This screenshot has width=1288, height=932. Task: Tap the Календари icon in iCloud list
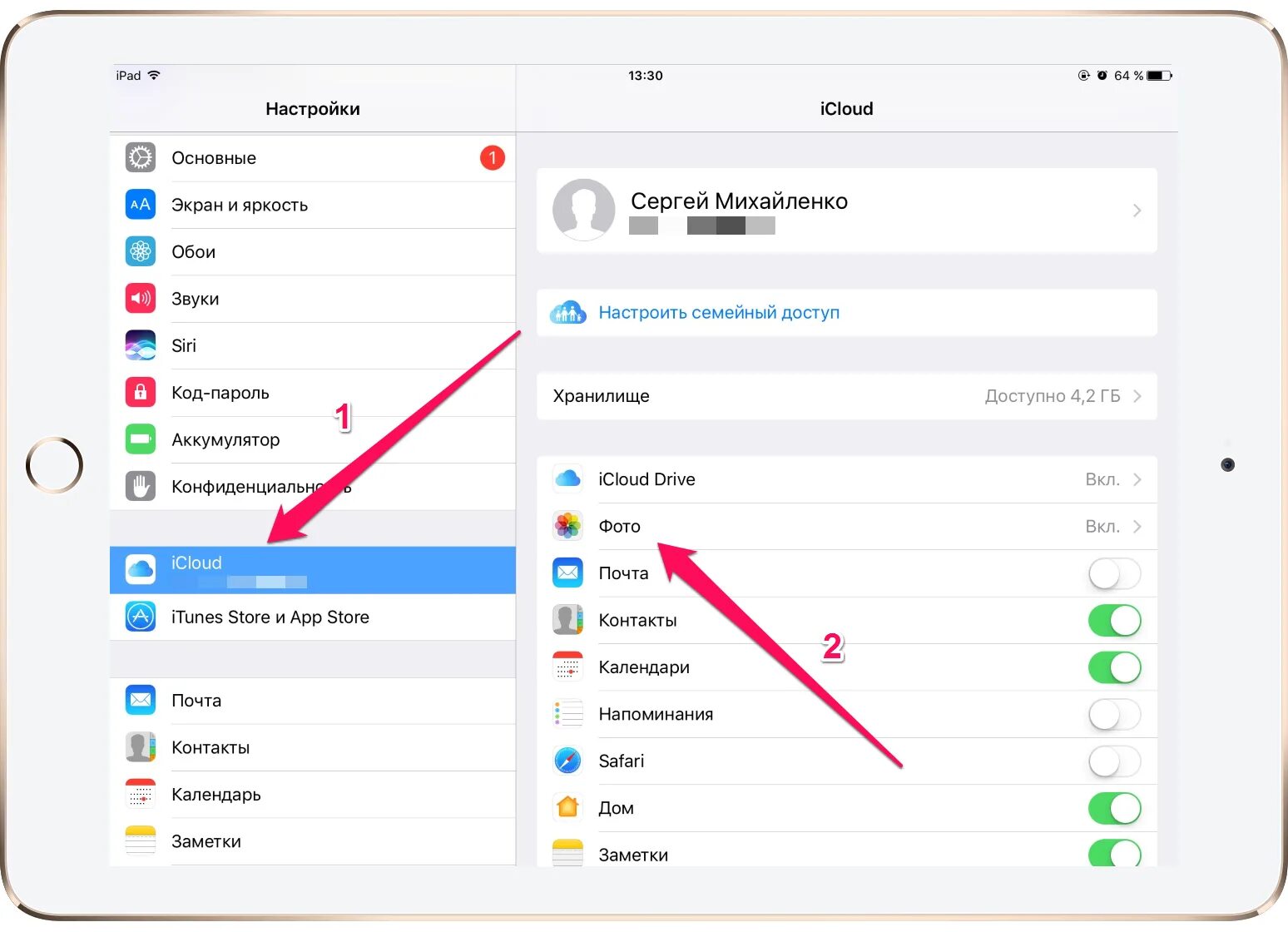coord(567,667)
